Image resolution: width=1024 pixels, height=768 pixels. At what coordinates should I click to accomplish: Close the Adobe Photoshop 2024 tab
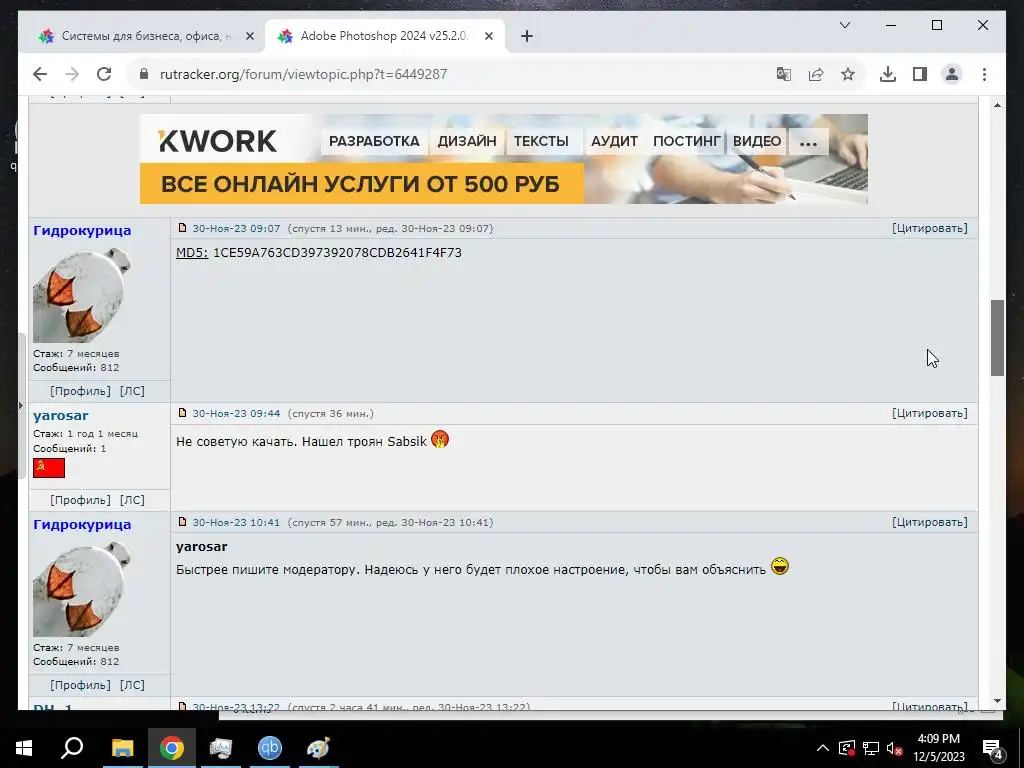(x=488, y=36)
